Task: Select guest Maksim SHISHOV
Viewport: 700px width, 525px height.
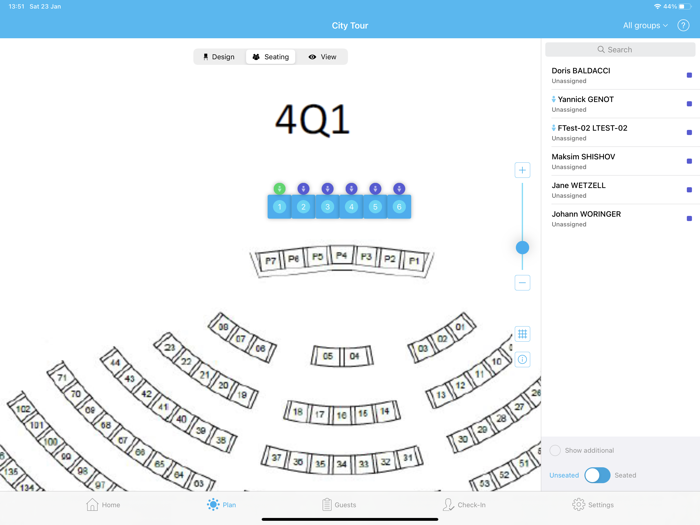Action: [x=620, y=161]
